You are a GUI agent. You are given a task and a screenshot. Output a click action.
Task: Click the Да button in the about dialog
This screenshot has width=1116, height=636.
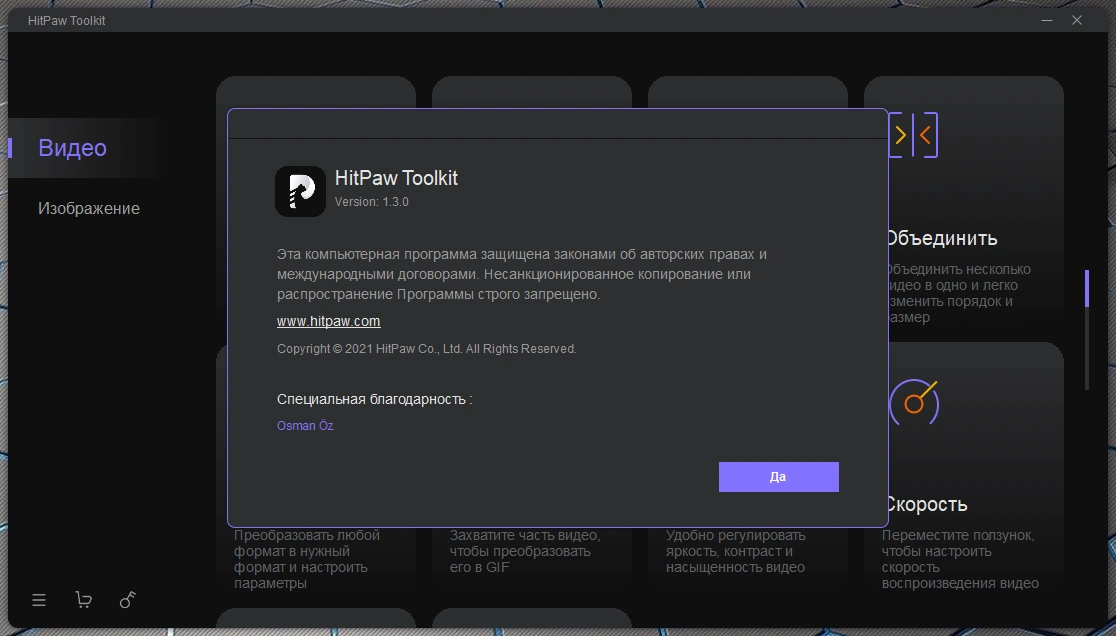[x=779, y=477]
